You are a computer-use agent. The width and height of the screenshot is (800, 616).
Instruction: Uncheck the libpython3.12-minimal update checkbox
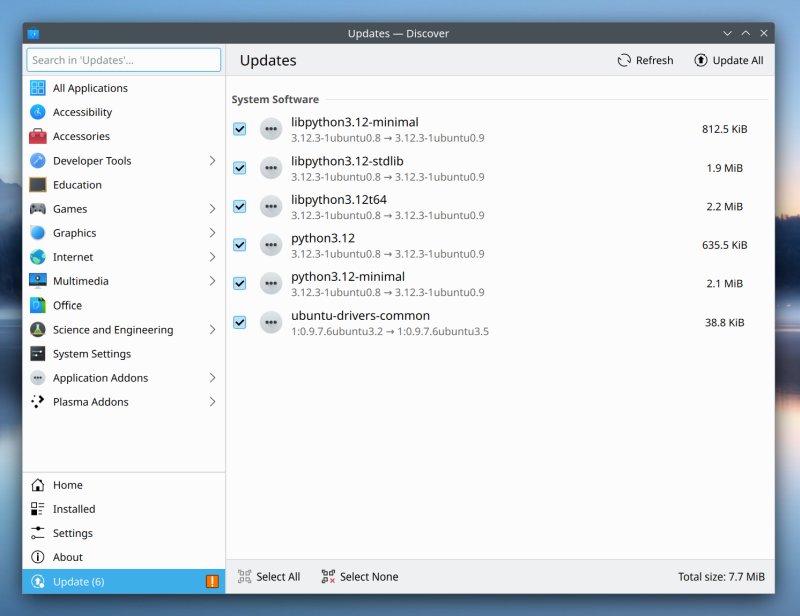pyautogui.click(x=240, y=129)
